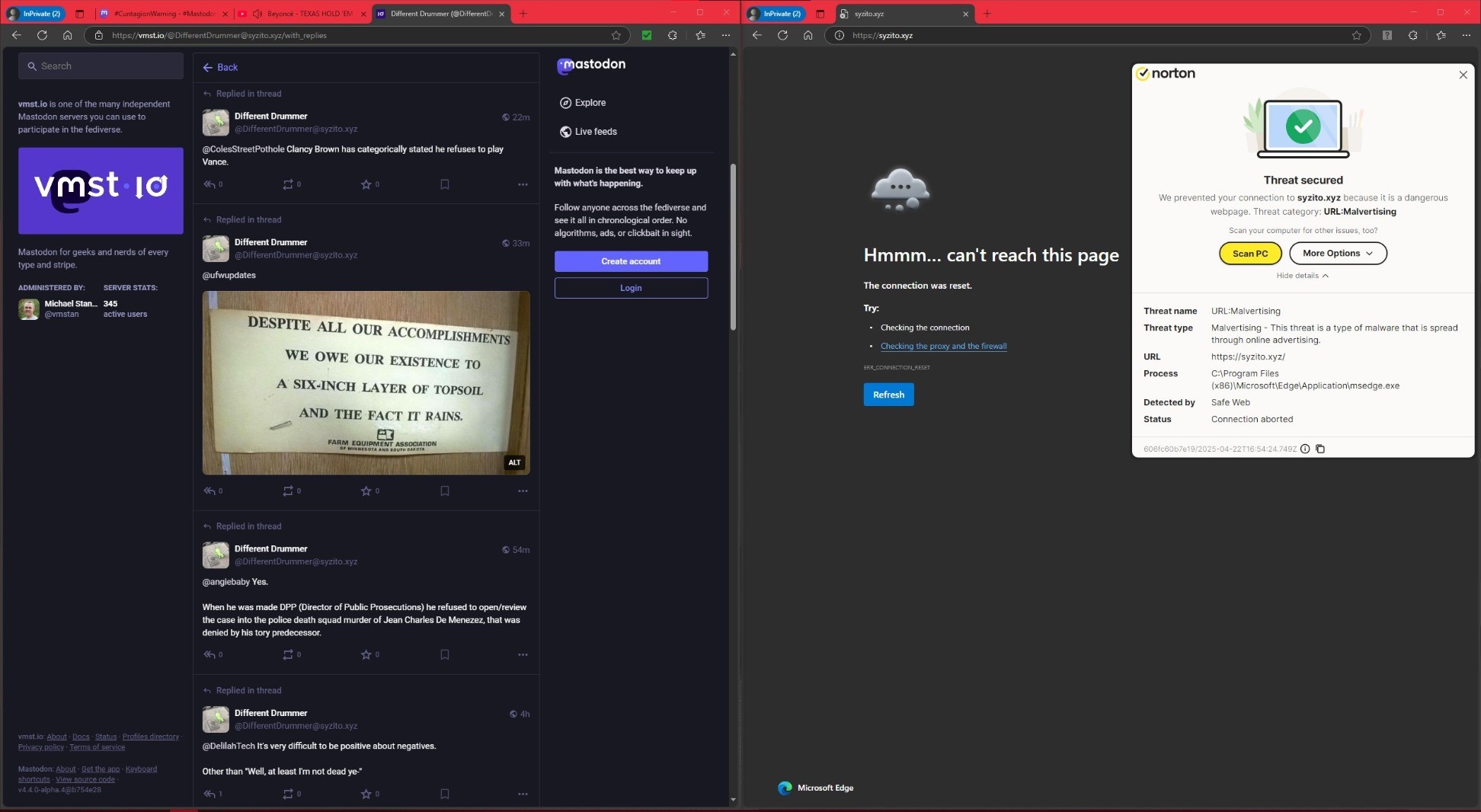Open Settings and more in left Edge window
Viewport: 1481px width, 812px height.
[725, 35]
